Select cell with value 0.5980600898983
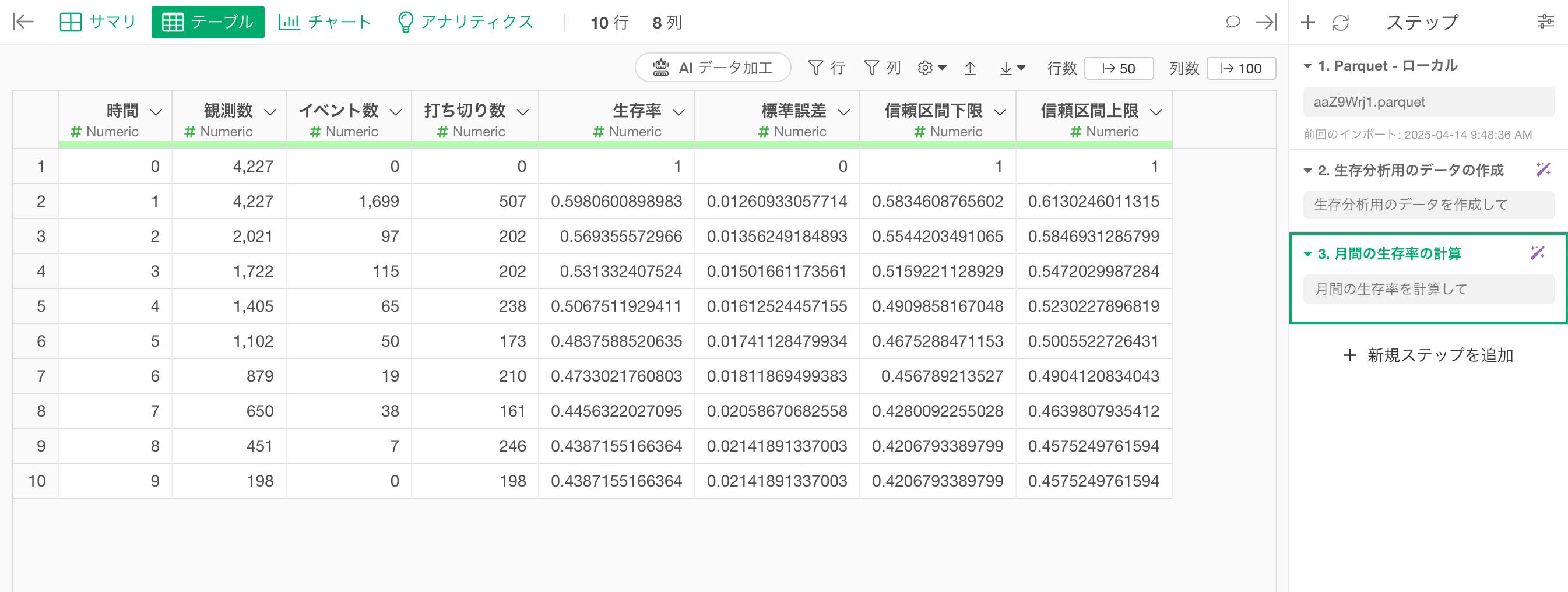Viewport: 1568px width, 592px height. 617,202
